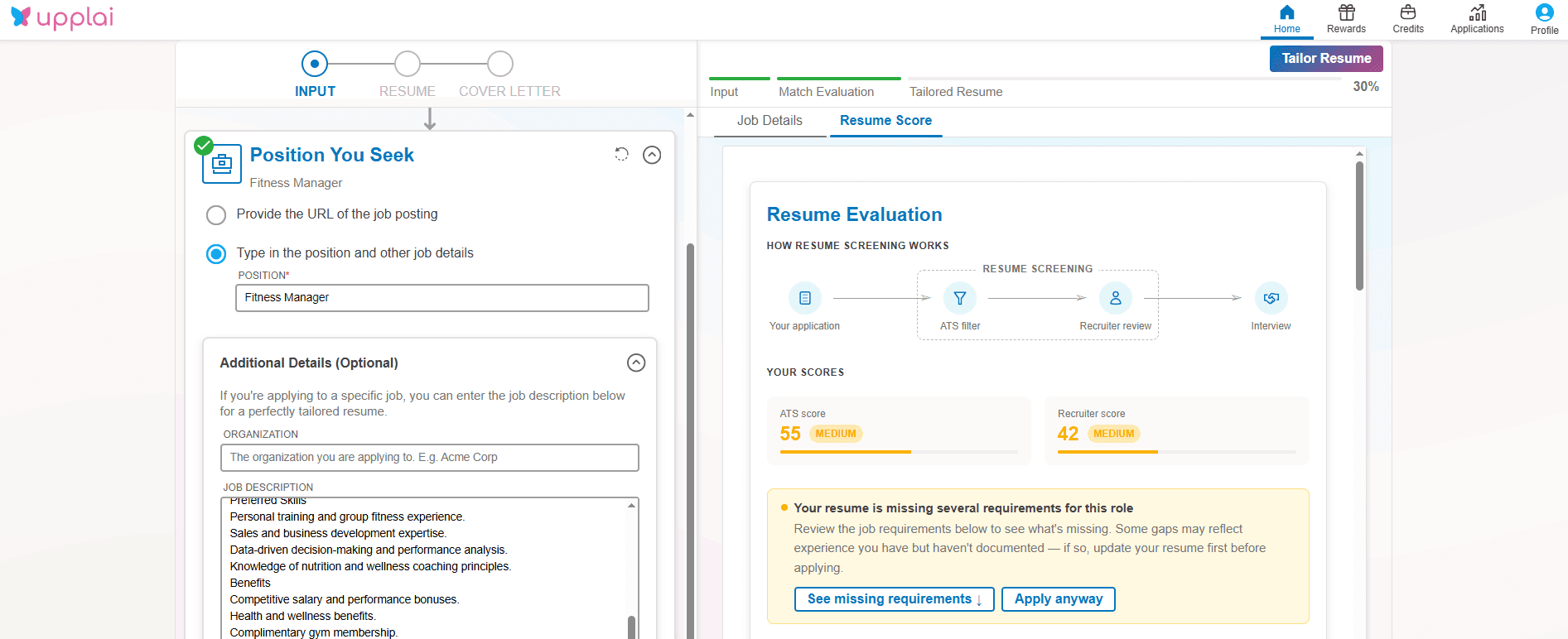Click 'Health and wellness benefits.' line
Screen dimensions: 1568x639
302,616
